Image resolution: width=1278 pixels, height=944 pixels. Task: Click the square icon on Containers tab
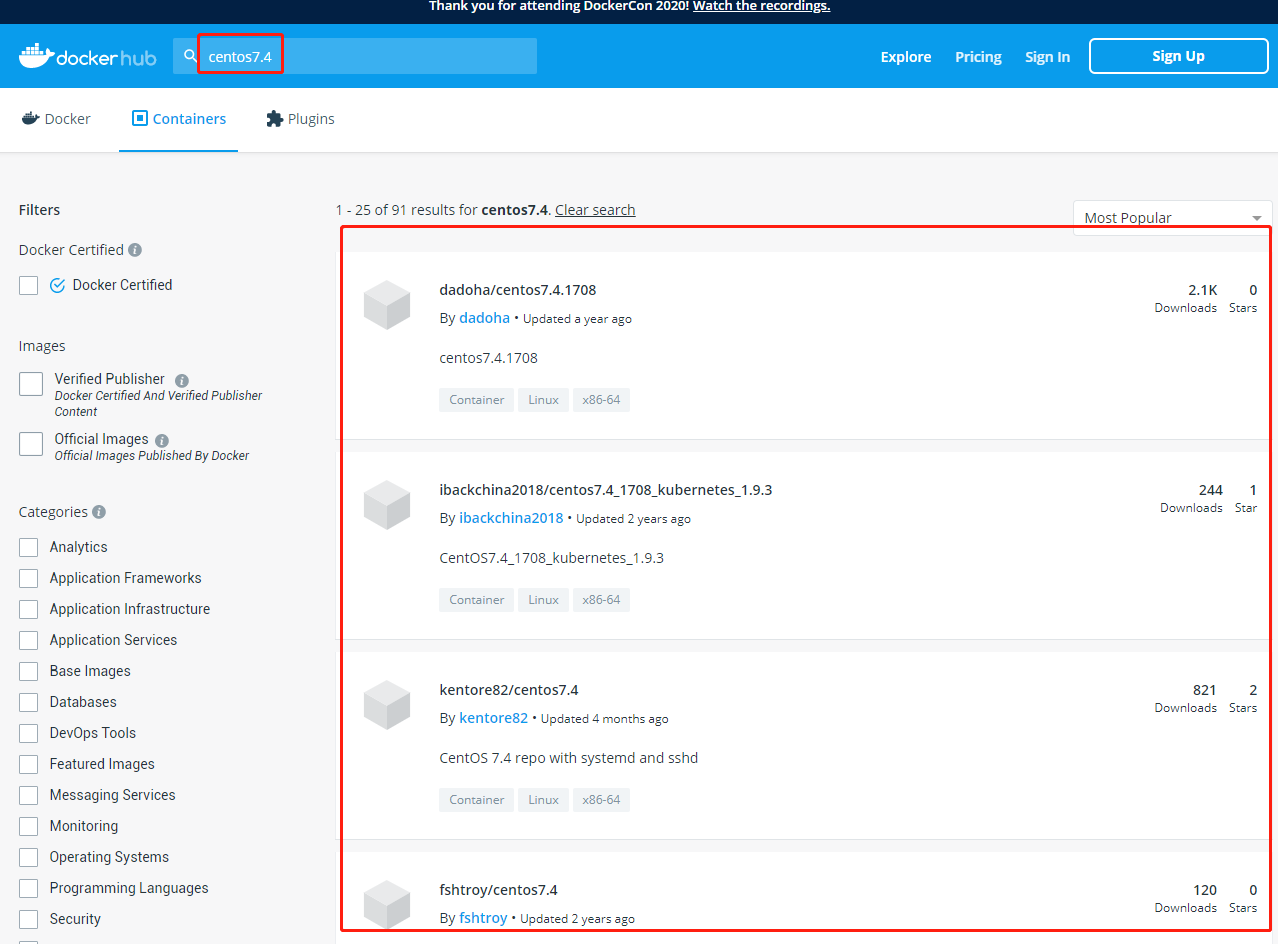click(140, 118)
